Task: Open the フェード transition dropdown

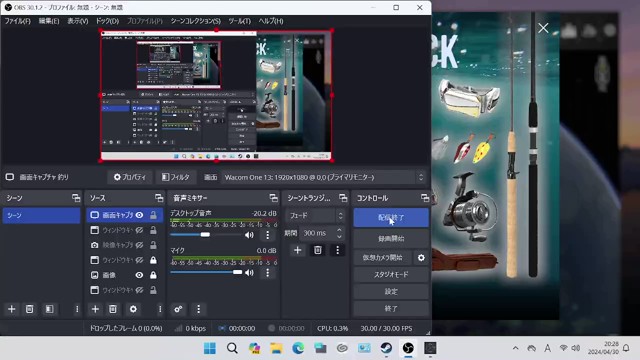Action: 316,216
